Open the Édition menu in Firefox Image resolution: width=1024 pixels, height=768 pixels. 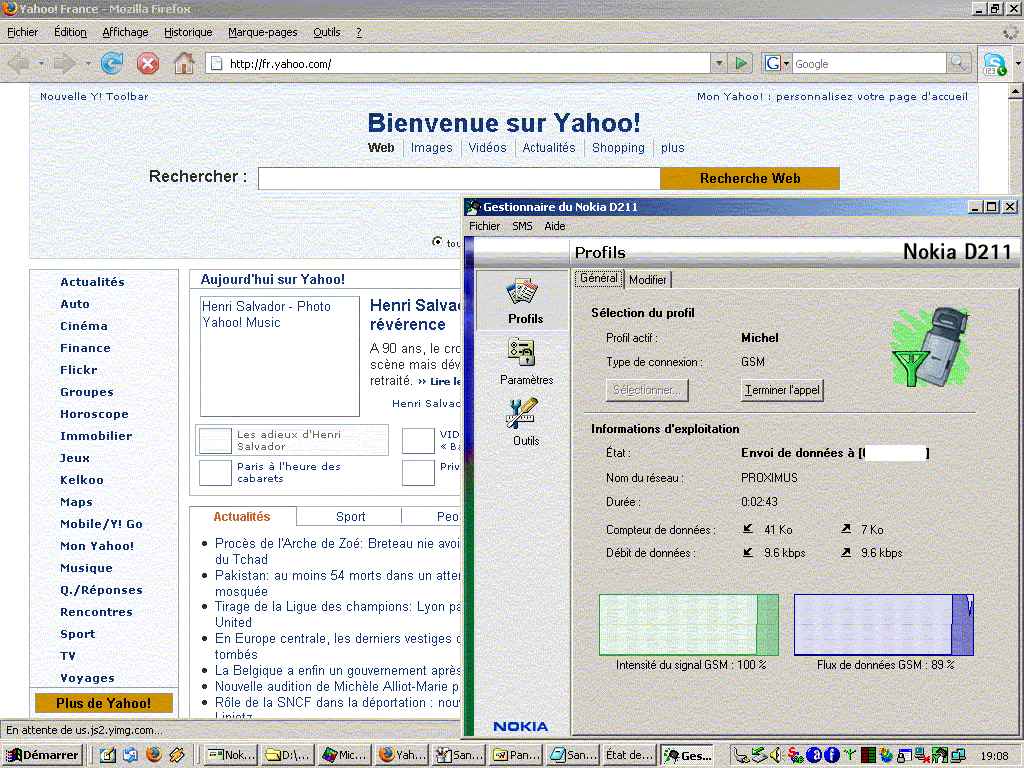[70, 32]
